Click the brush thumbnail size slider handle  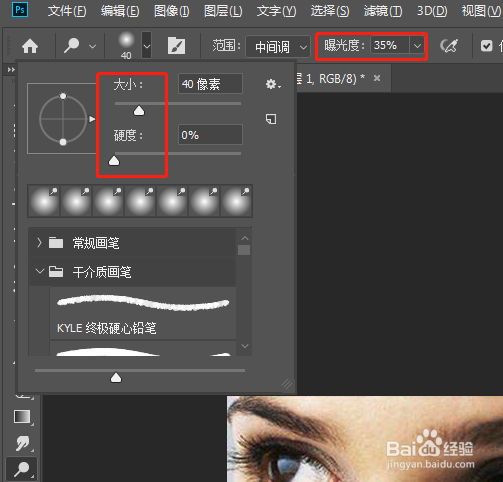coord(116,378)
